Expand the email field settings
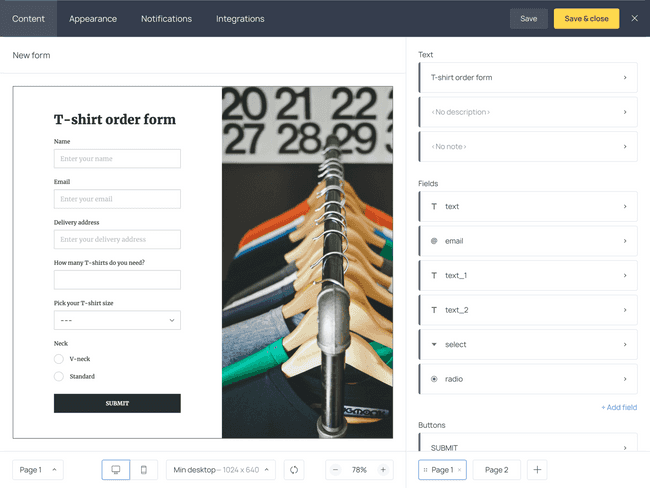 [x=528, y=241]
